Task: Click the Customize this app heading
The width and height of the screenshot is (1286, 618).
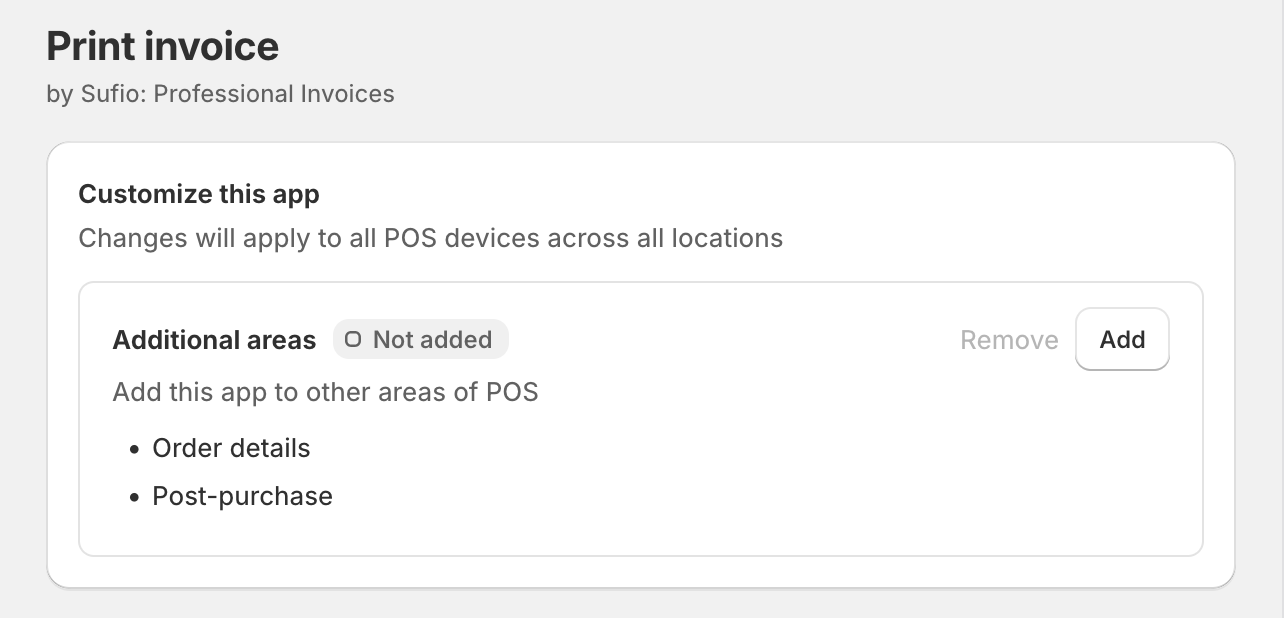Action: tap(198, 194)
